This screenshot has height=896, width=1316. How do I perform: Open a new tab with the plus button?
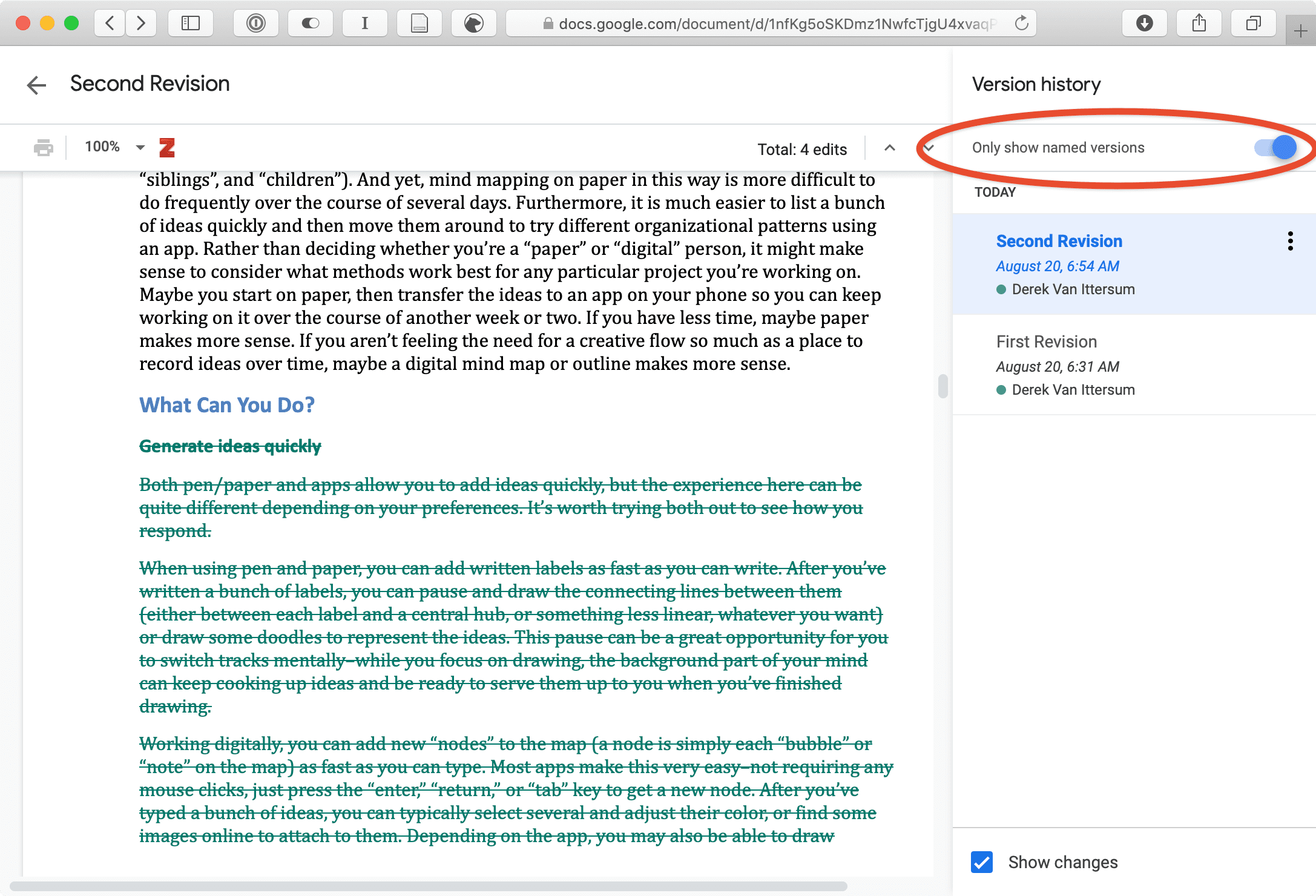click(x=1300, y=30)
